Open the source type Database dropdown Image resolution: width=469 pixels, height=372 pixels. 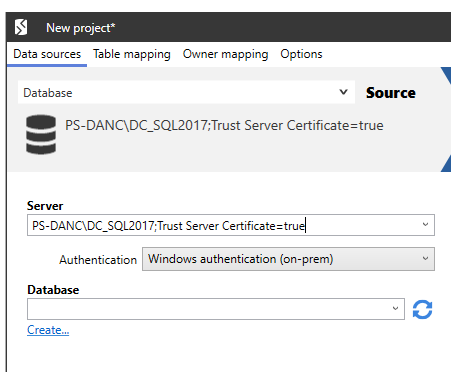186,92
